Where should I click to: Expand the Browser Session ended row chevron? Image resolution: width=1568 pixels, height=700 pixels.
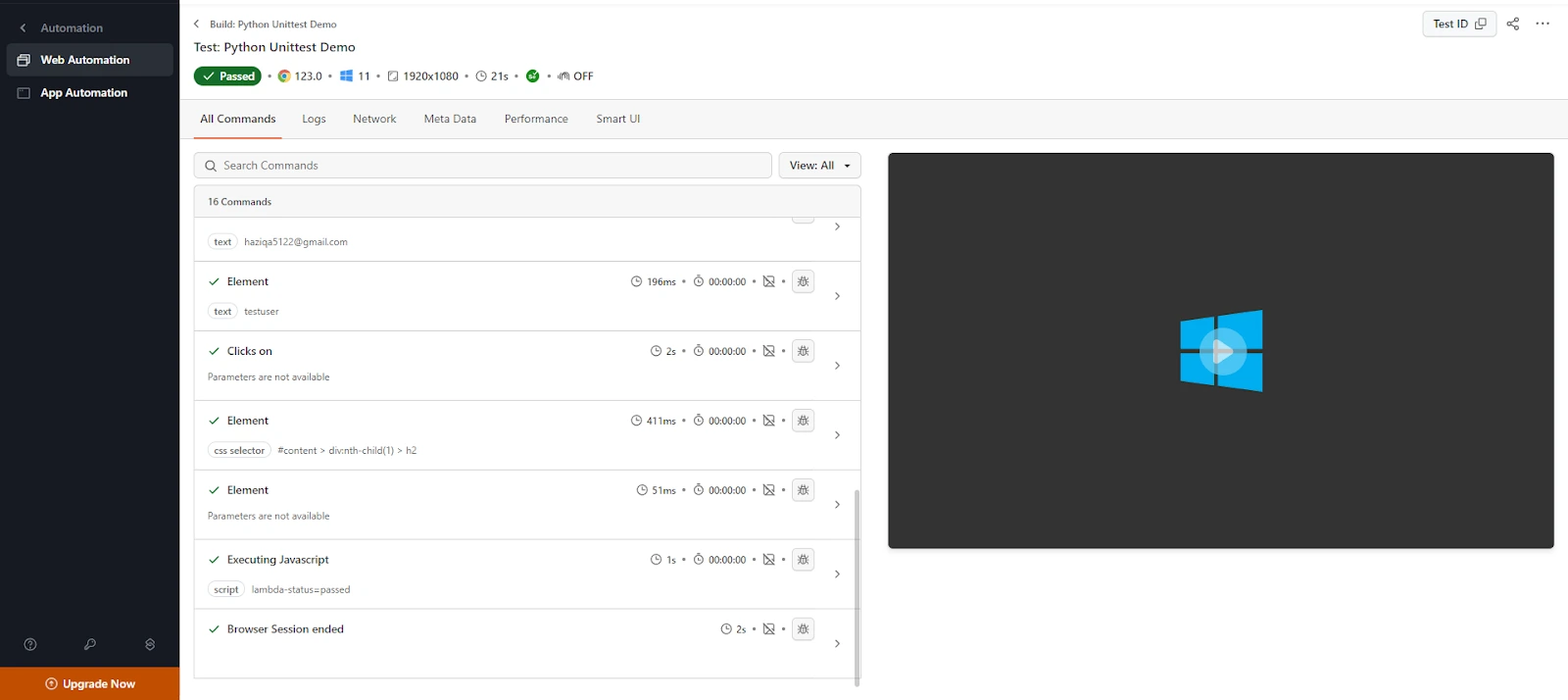(837, 644)
